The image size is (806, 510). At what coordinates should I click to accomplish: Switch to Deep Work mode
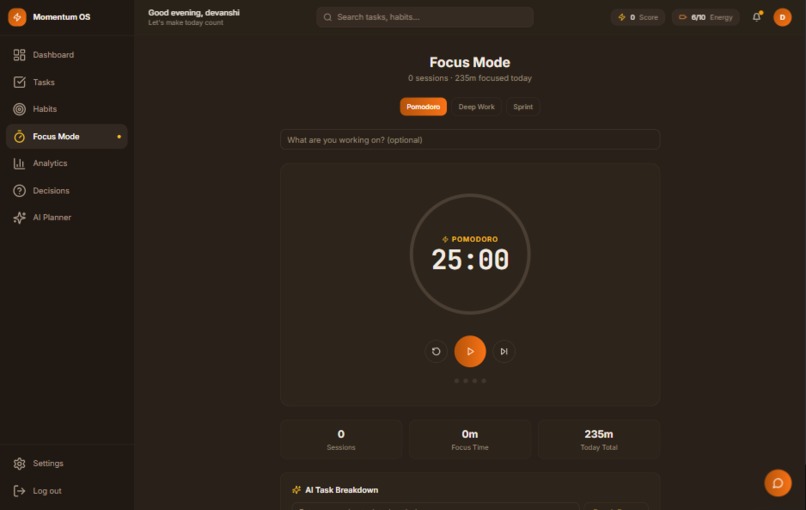477,106
